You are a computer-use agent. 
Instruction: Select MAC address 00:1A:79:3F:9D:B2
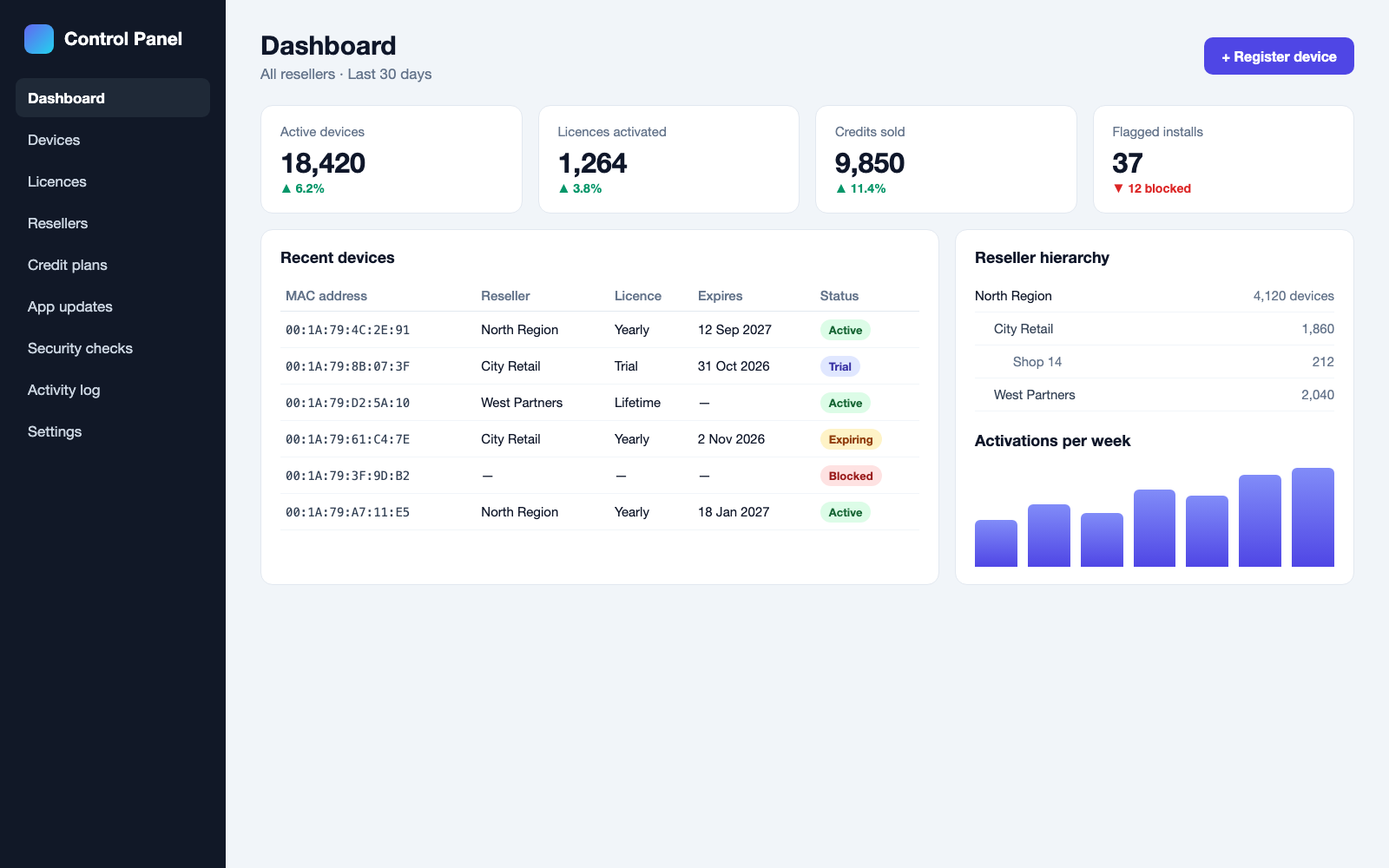tap(347, 476)
